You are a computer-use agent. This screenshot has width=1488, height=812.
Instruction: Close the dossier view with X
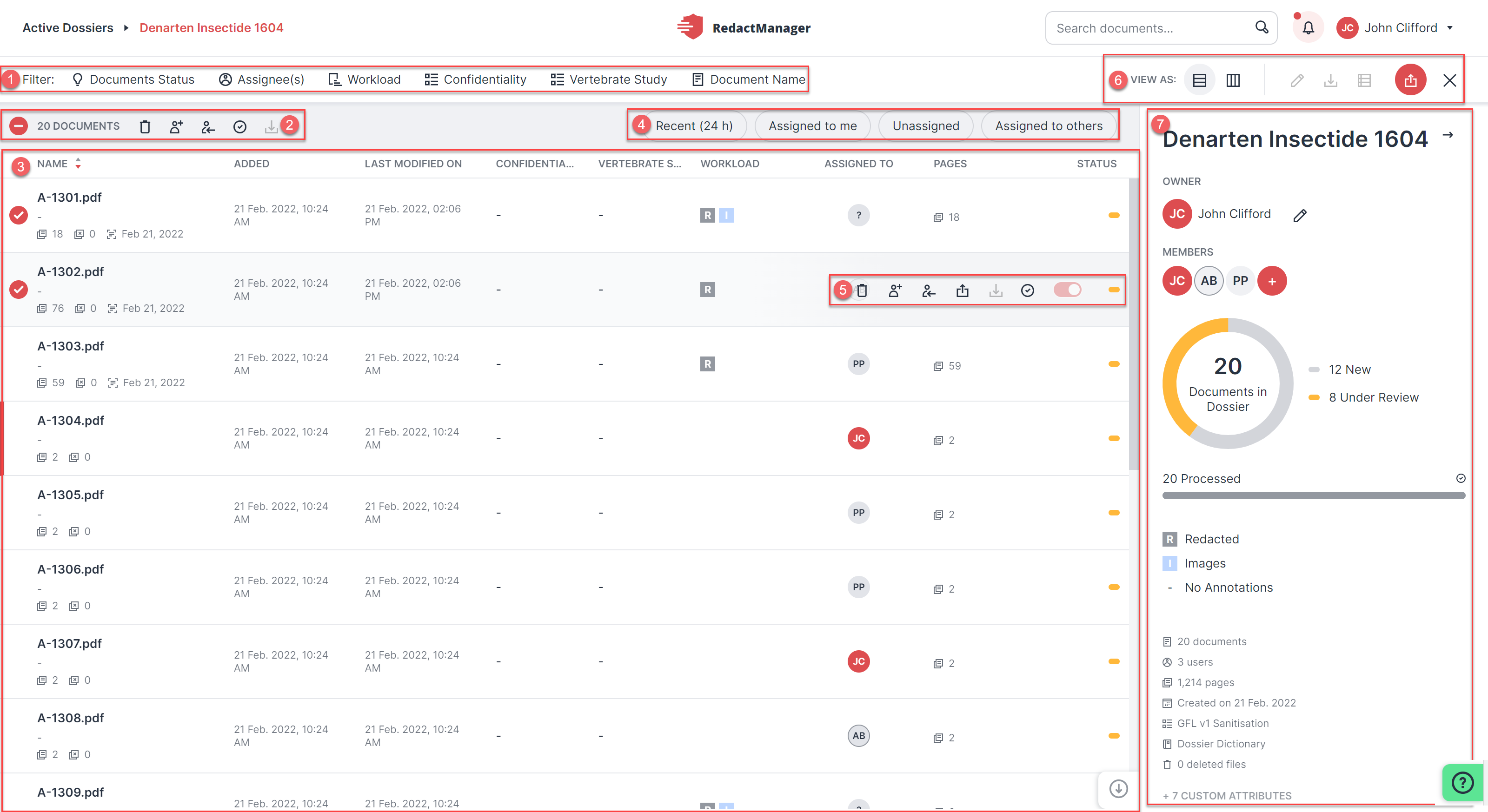(1449, 80)
